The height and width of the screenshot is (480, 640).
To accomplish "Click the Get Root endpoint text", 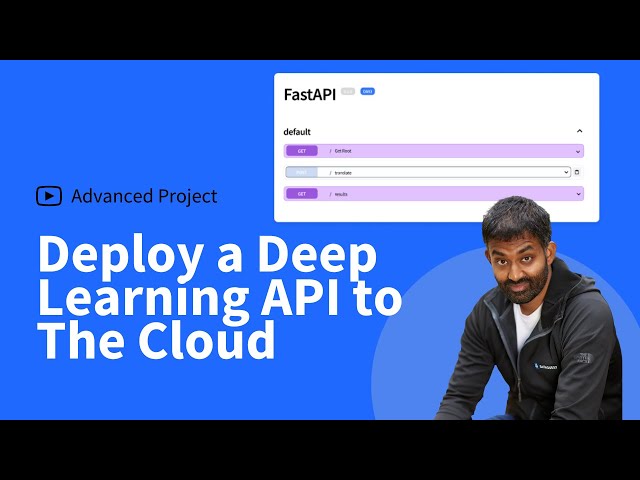I will pos(343,151).
